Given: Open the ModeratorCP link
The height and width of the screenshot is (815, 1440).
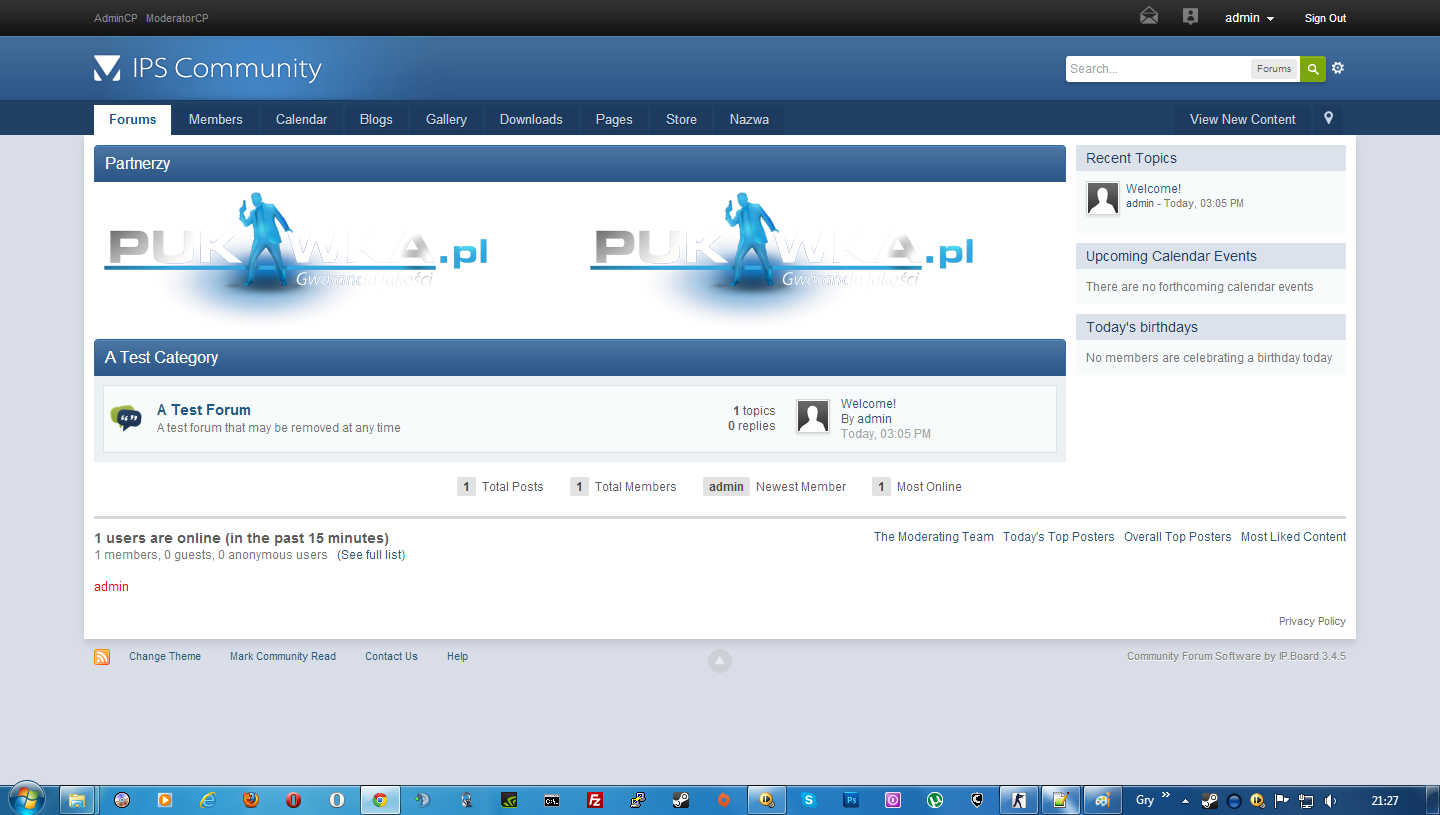Looking at the screenshot, I should pos(177,18).
